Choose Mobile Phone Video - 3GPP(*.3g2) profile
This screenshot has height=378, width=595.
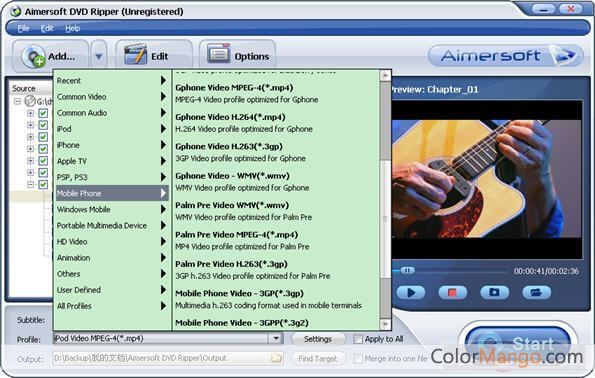tap(276, 323)
